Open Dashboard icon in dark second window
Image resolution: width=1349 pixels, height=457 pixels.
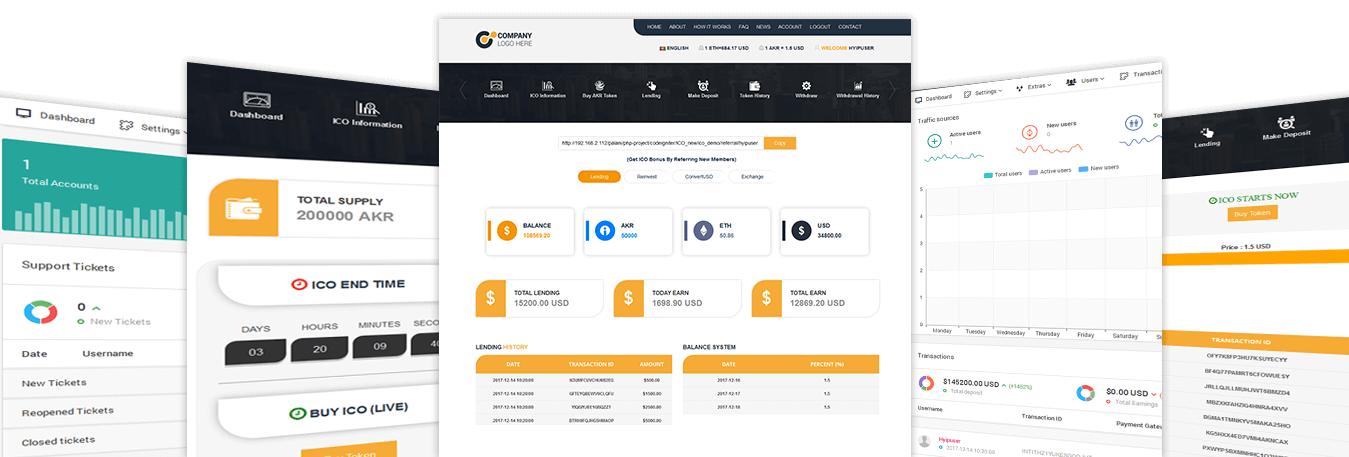(x=256, y=101)
